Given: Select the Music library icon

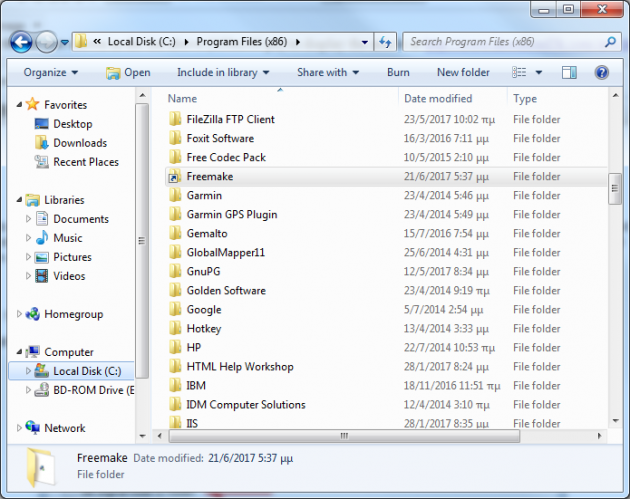Looking at the screenshot, I should click(42, 237).
